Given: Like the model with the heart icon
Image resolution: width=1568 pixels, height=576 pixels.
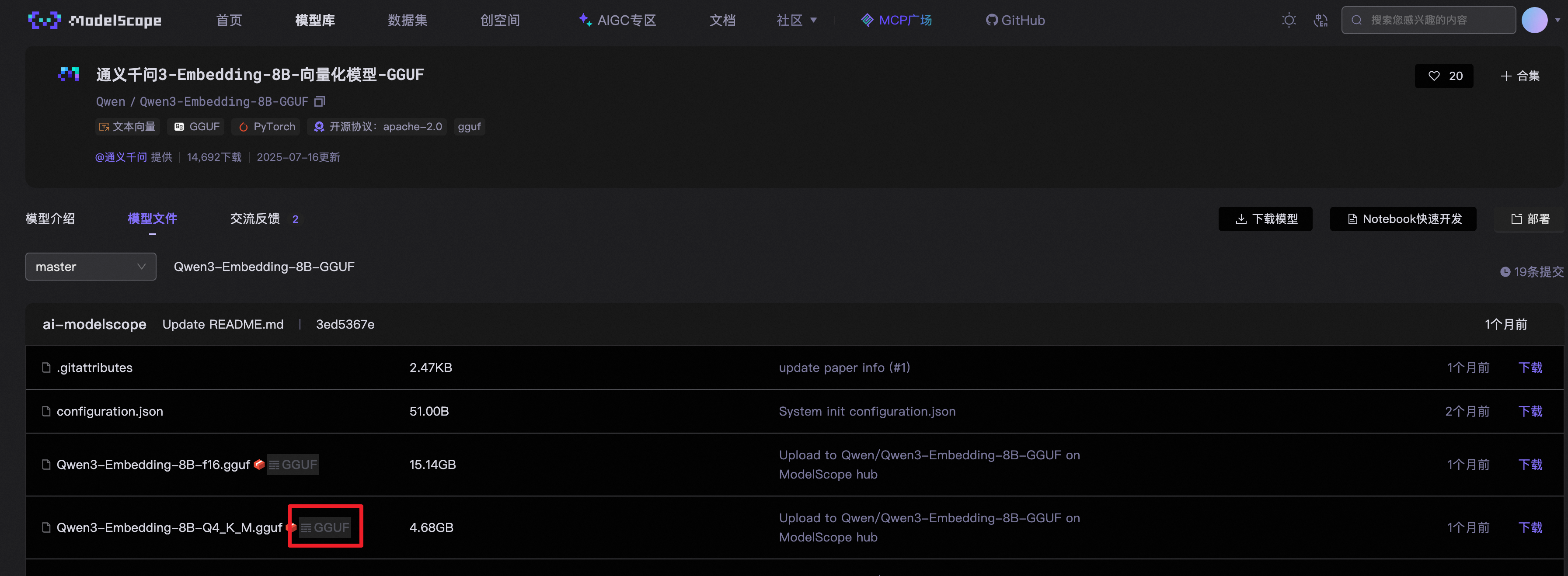Looking at the screenshot, I should (x=1444, y=76).
